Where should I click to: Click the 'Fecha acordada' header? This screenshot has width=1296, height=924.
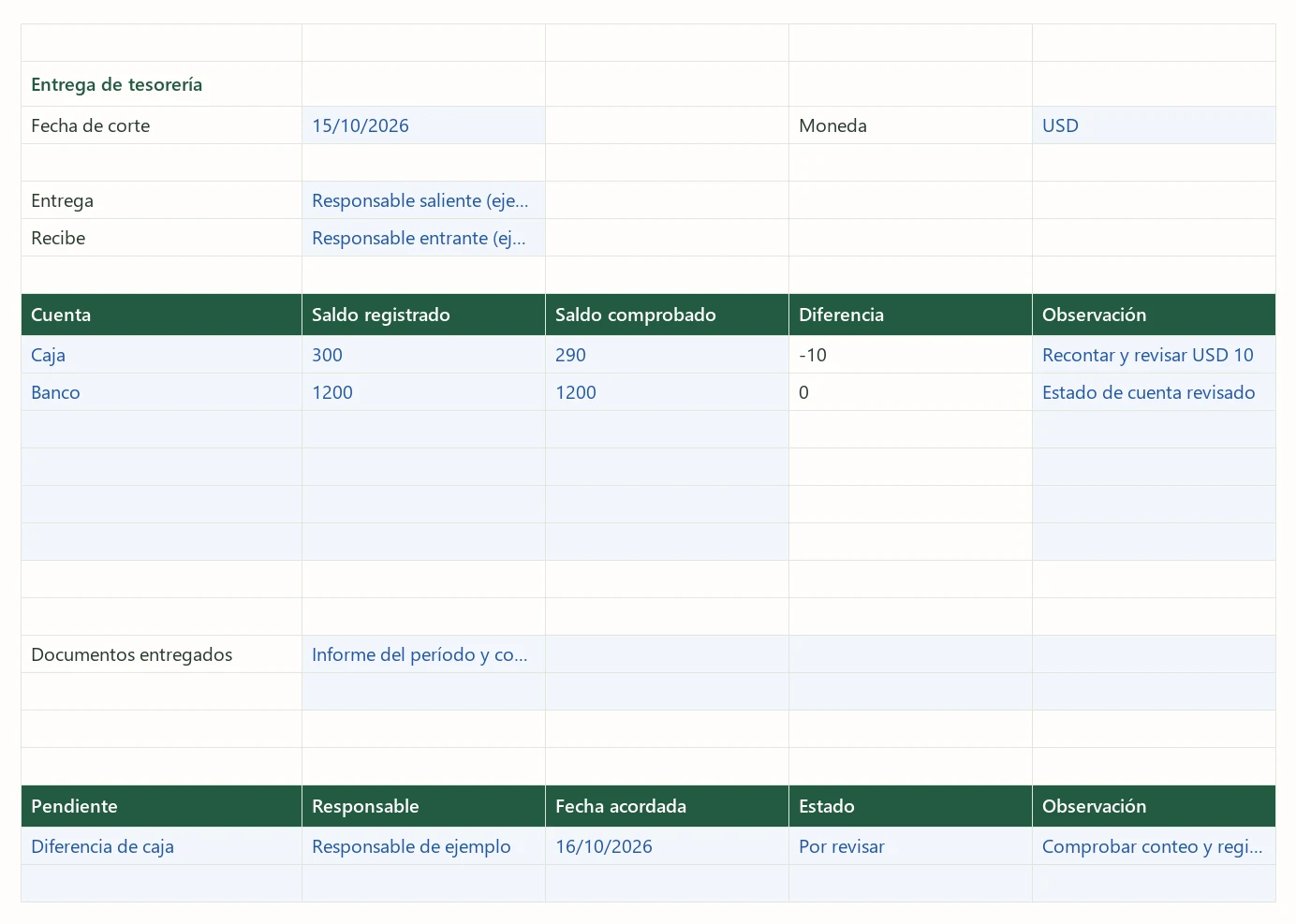pyautogui.click(x=667, y=806)
